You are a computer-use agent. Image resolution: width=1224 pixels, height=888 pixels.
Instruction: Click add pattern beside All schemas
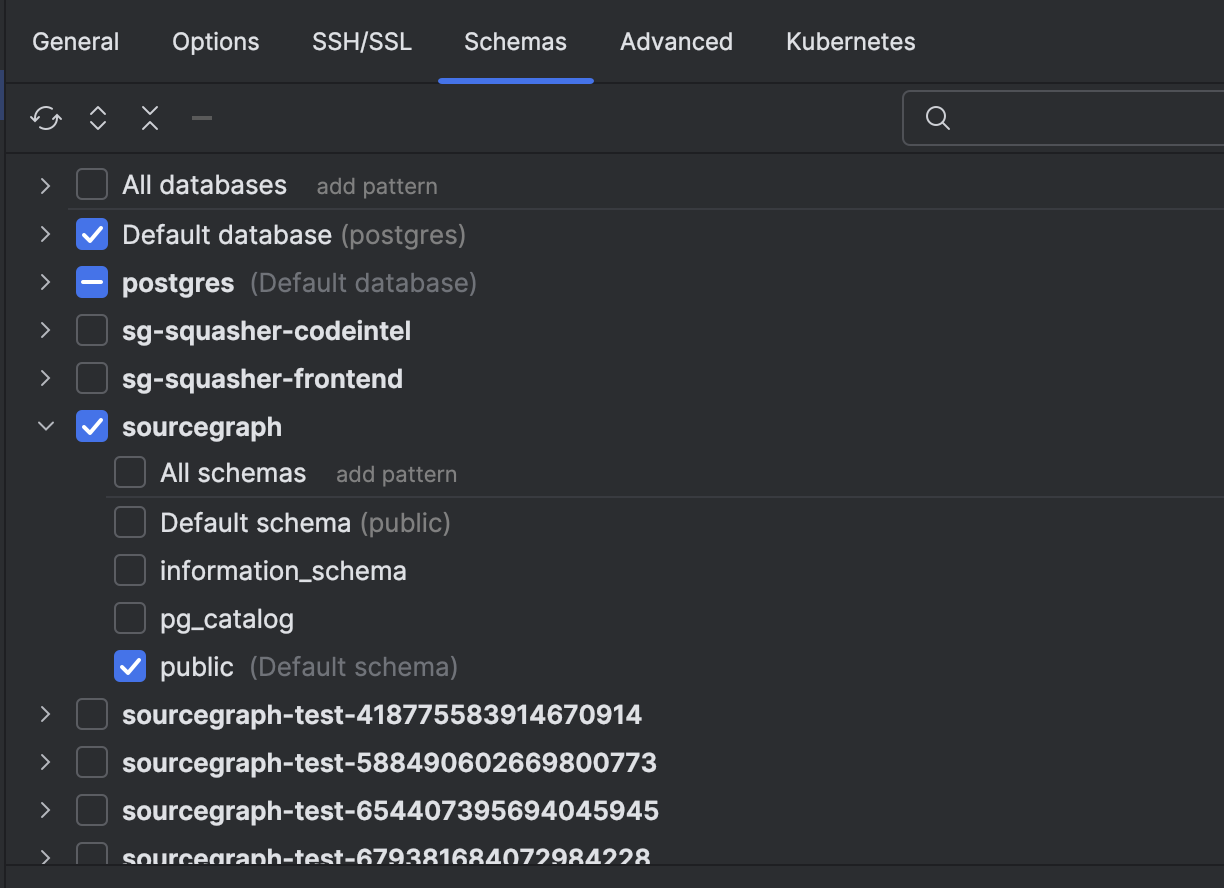tap(396, 475)
